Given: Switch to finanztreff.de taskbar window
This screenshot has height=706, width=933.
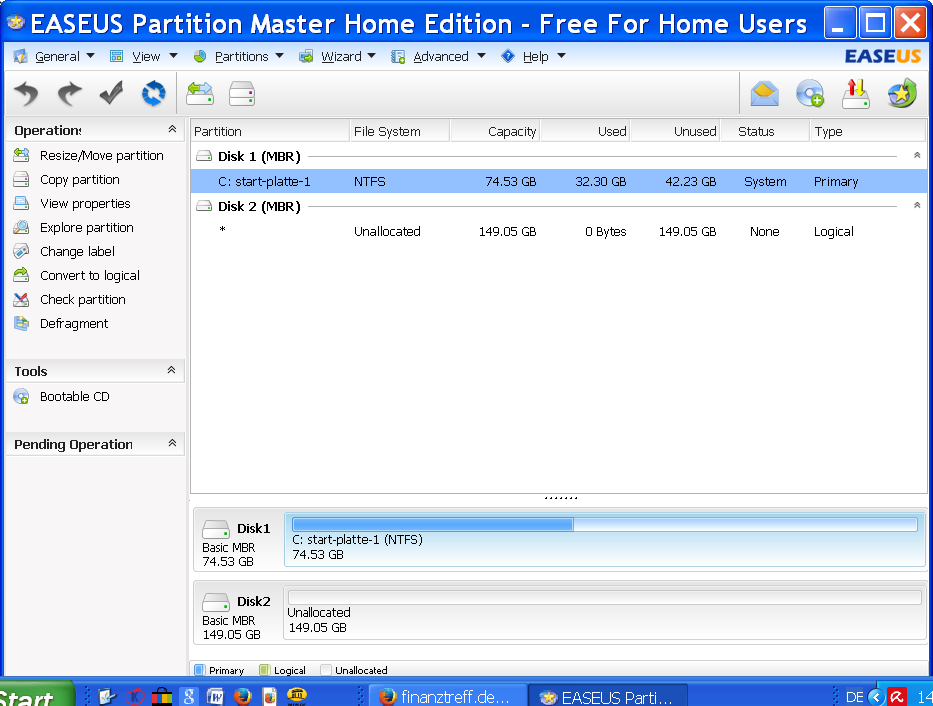Looking at the screenshot, I should click(449, 696).
